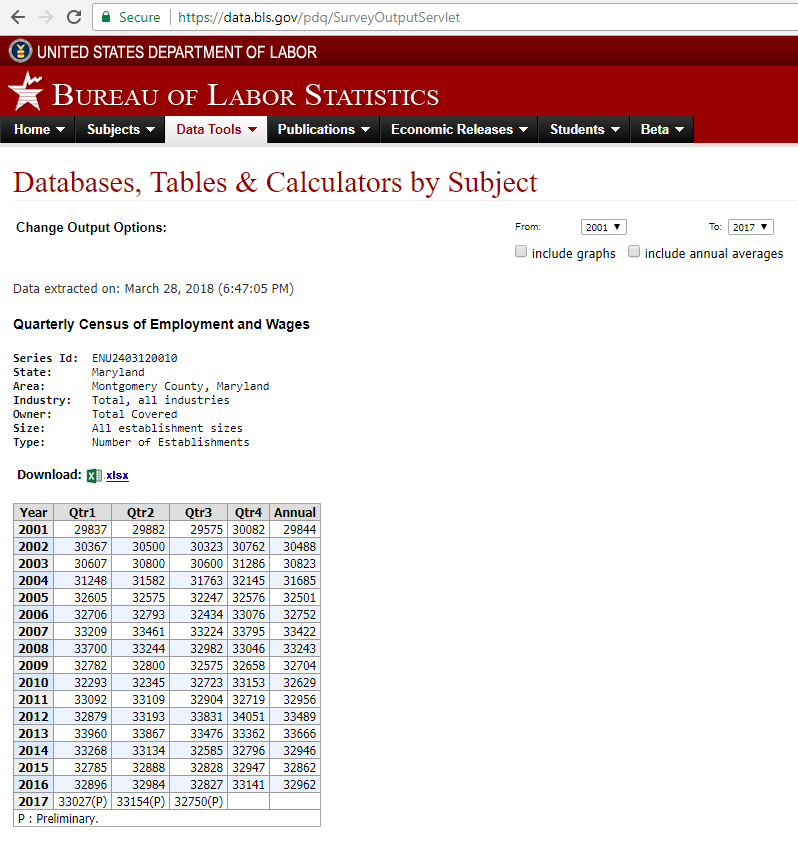The height and width of the screenshot is (842, 798).
Task: Click the Quarterly Census of Employment and Wages heading
Action: click(161, 324)
